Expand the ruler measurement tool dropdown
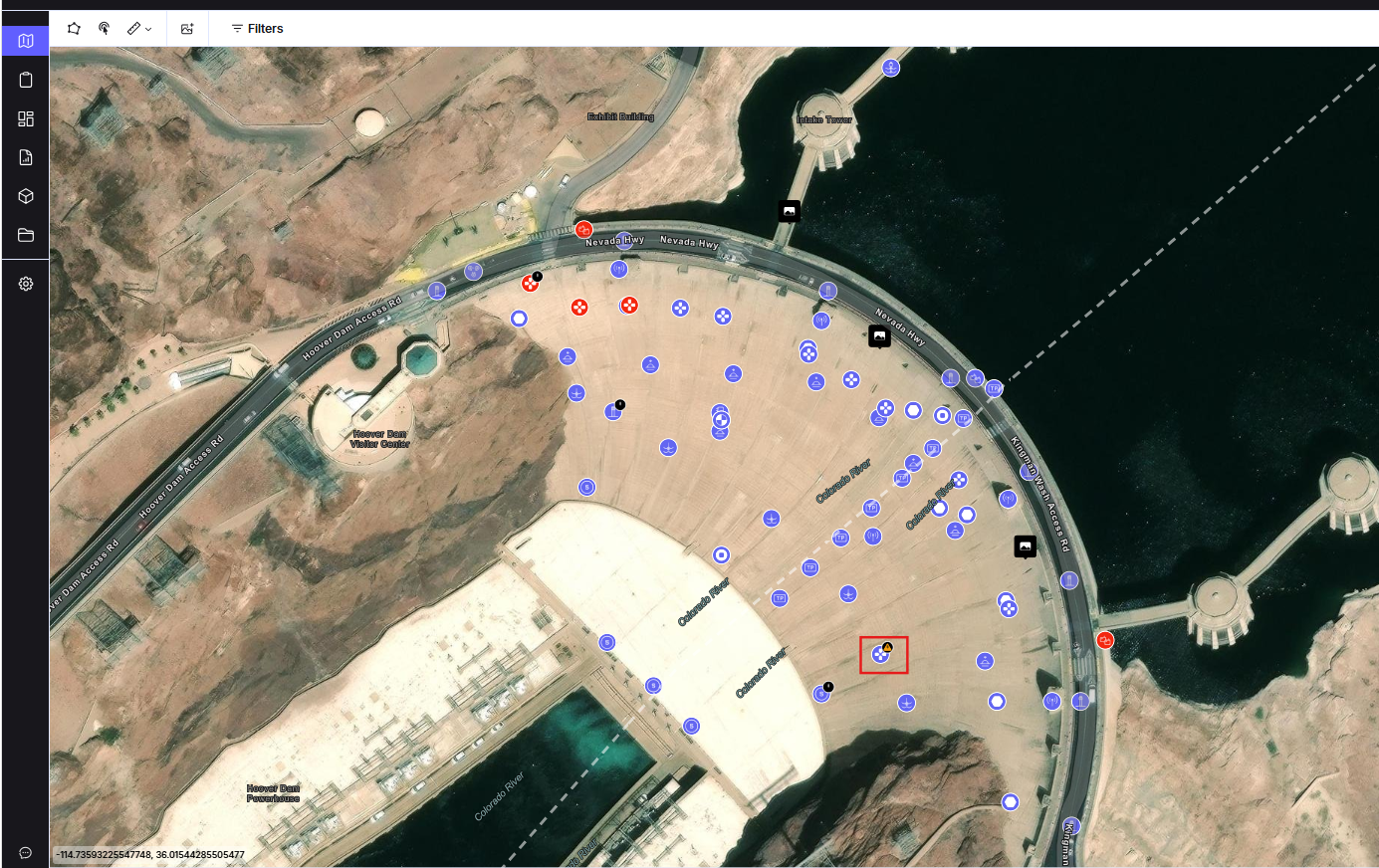The image size is (1379, 868). (139, 29)
